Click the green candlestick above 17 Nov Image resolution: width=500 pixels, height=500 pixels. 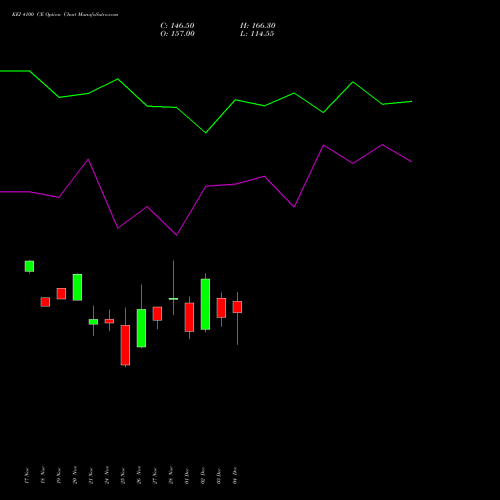point(29,266)
